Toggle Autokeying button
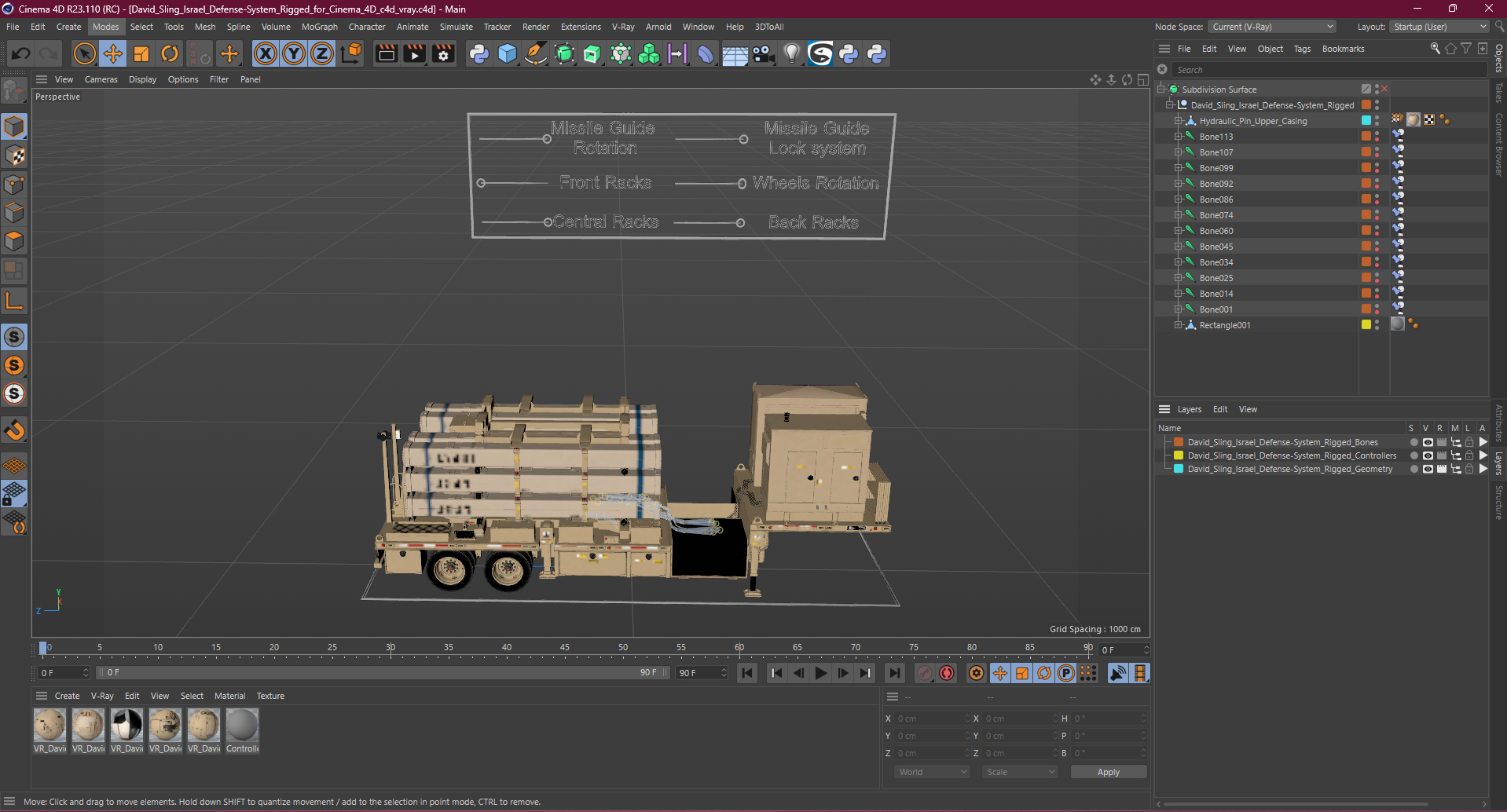This screenshot has height=812, width=1507. (x=947, y=673)
